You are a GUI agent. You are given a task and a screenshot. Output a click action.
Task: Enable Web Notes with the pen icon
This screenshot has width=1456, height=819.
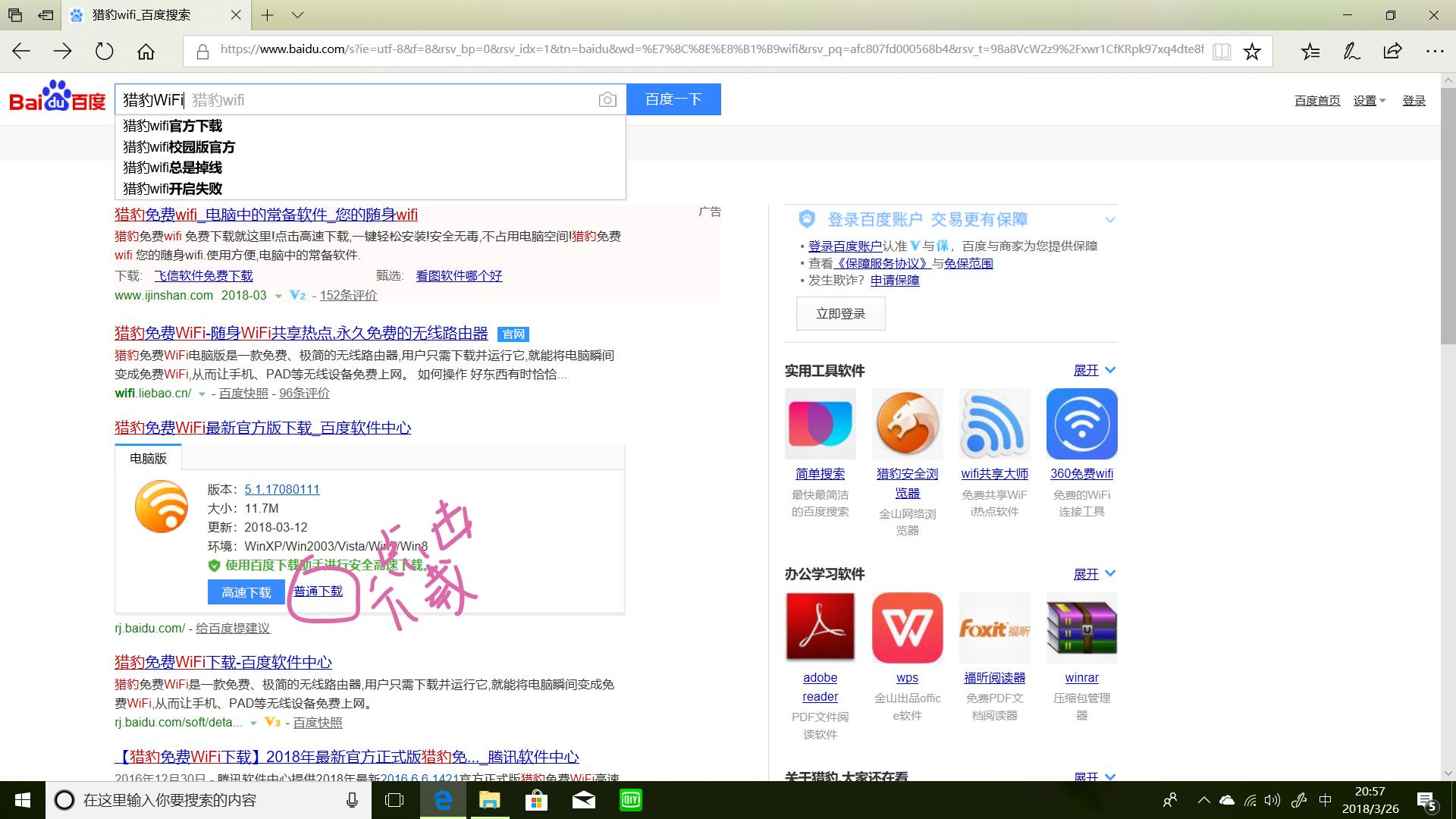click(x=1351, y=51)
